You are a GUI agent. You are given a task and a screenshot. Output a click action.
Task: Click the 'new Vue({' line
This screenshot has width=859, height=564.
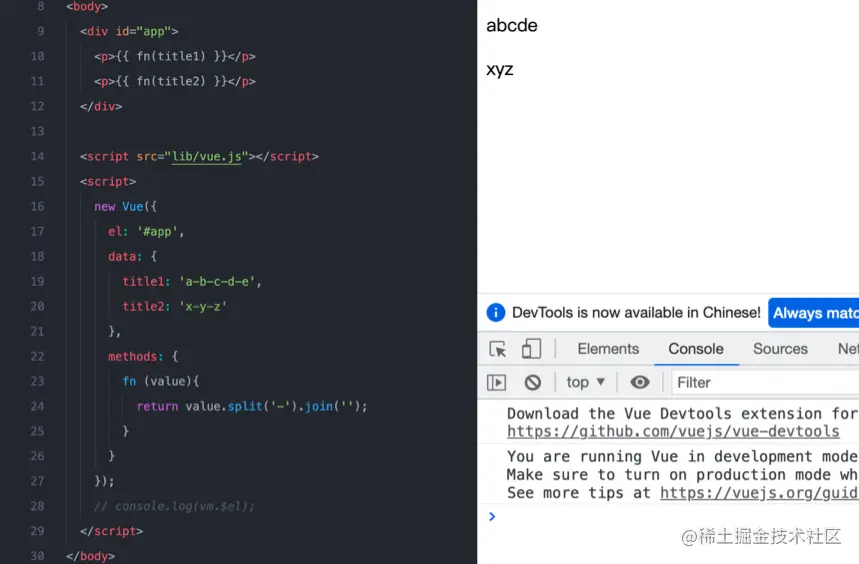tap(125, 206)
